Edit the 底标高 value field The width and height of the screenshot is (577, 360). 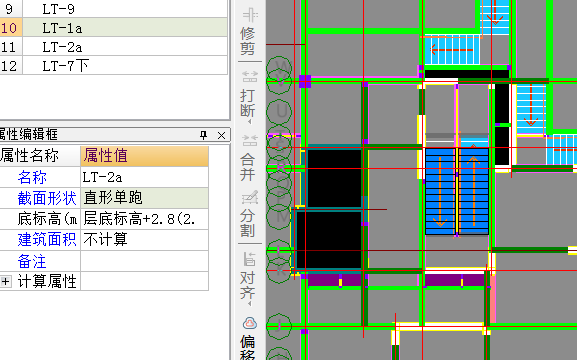coord(144,219)
